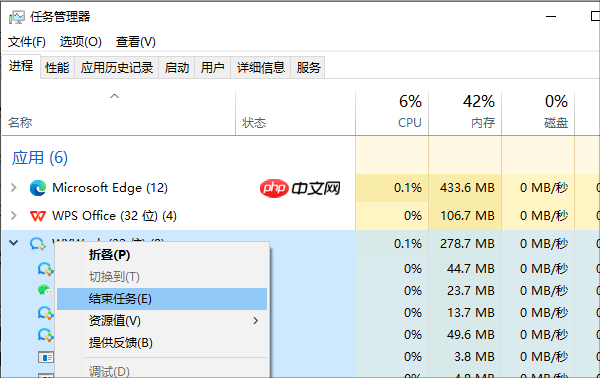Image resolution: width=600 pixels, height=378 pixels.
Task: Click the Microsoft Edge icon
Action: 38,188
